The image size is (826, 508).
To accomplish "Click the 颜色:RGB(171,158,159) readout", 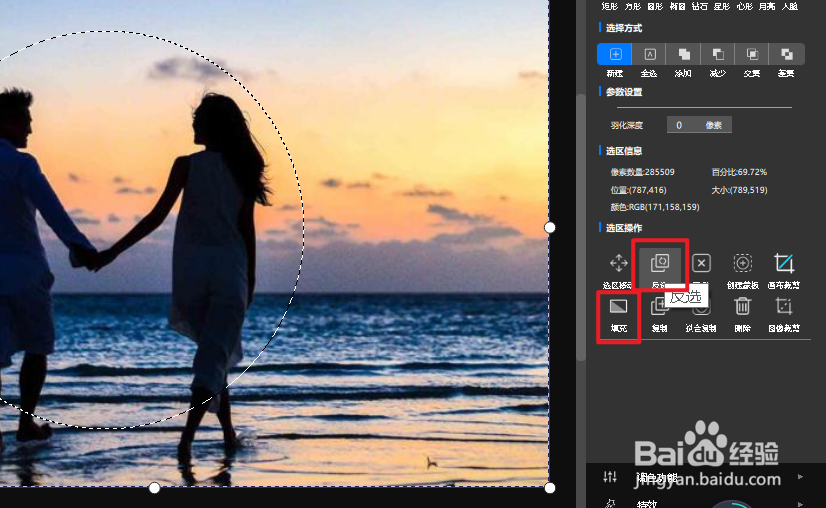I will click(655, 207).
